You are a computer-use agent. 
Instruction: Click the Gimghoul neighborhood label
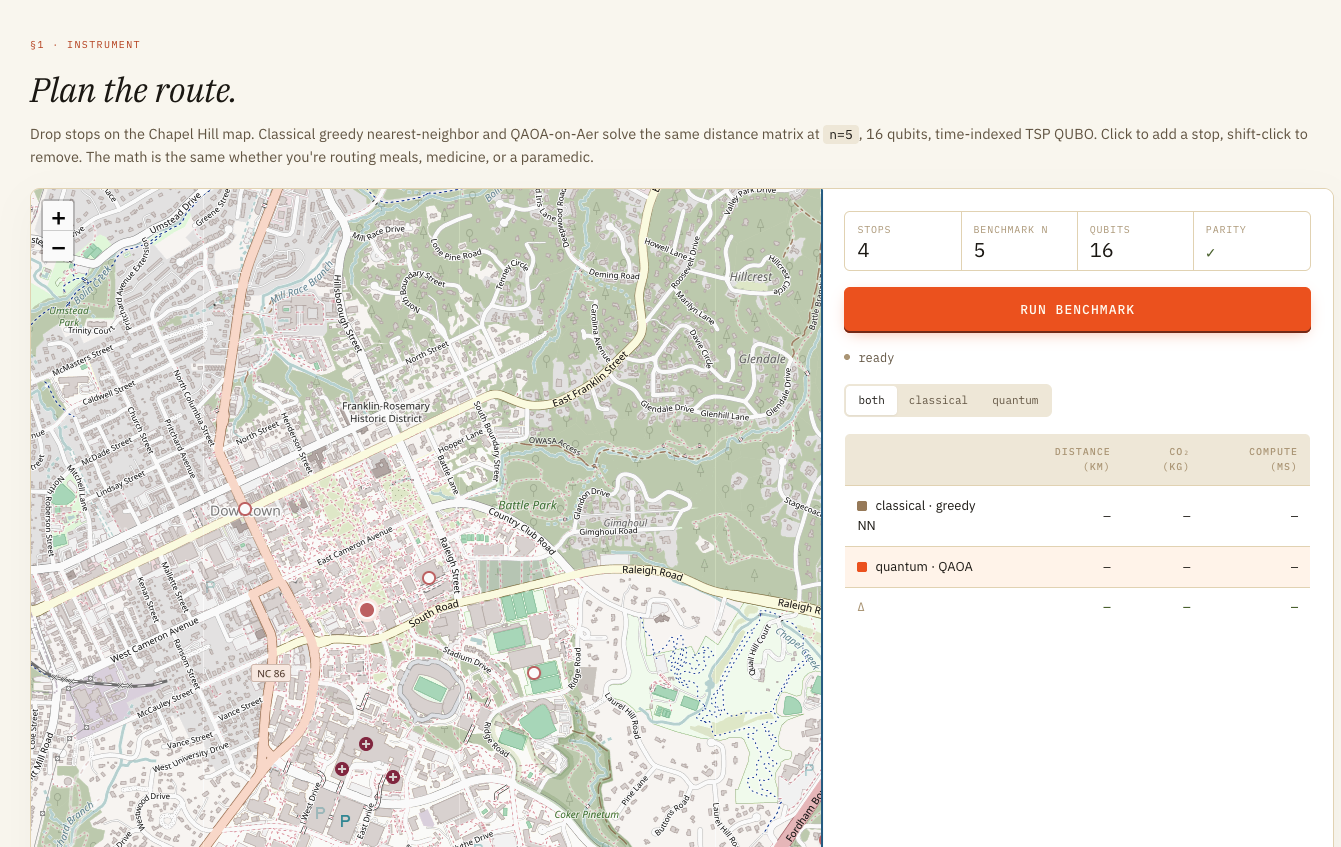click(x=626, y=523)
